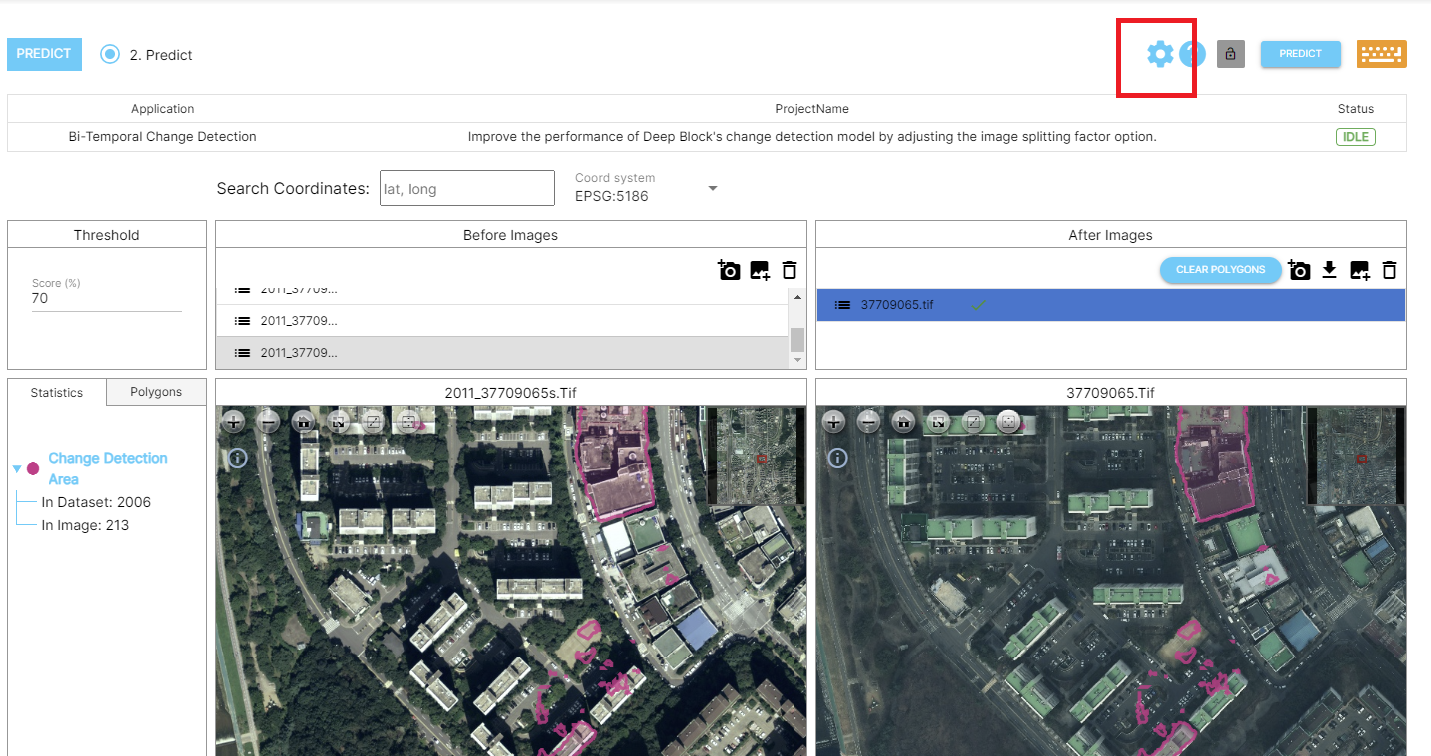Image resolution: width=1431 pixels, height=756 pixels.
Task: Select the '2. Predict' radio button
Action: (110, 54)
